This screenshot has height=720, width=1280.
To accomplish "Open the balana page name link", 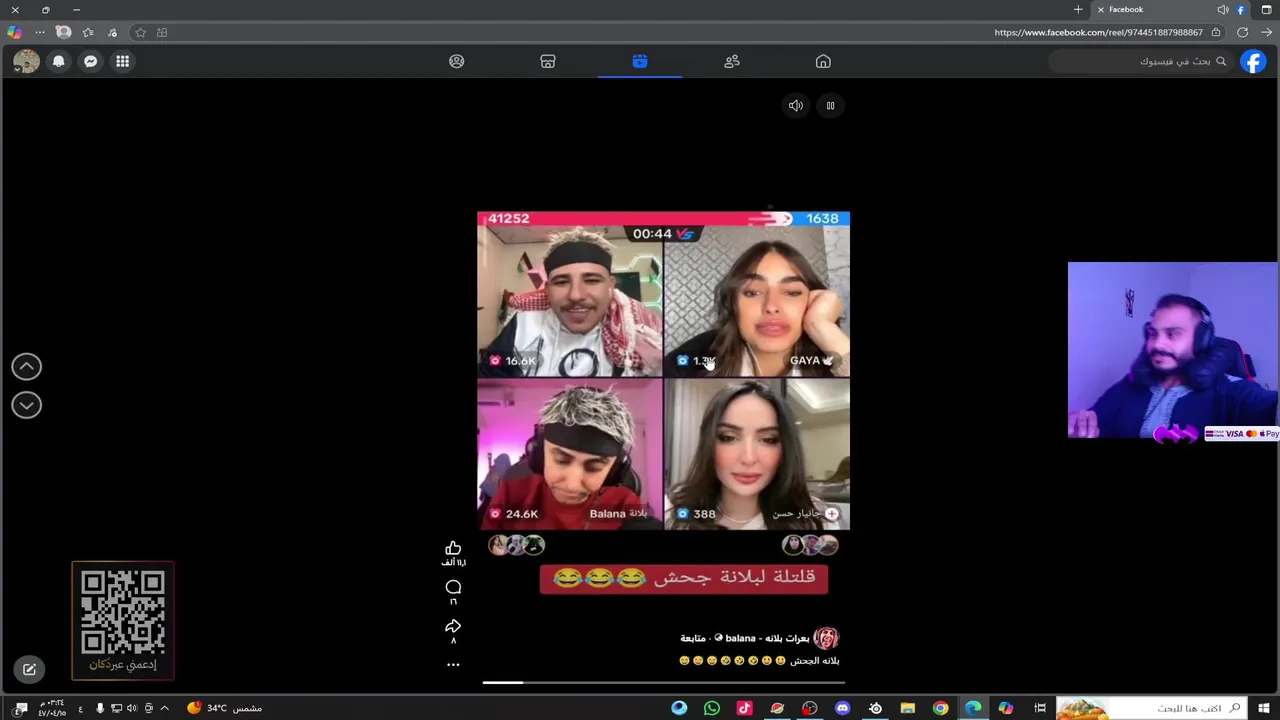I will [x=767, y=638].
